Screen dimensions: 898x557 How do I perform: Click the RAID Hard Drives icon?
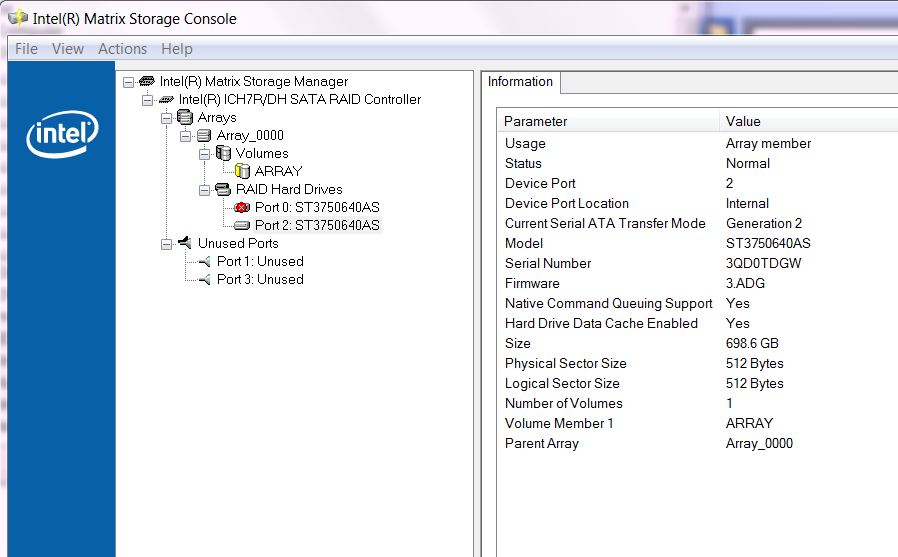coord(223,189)
